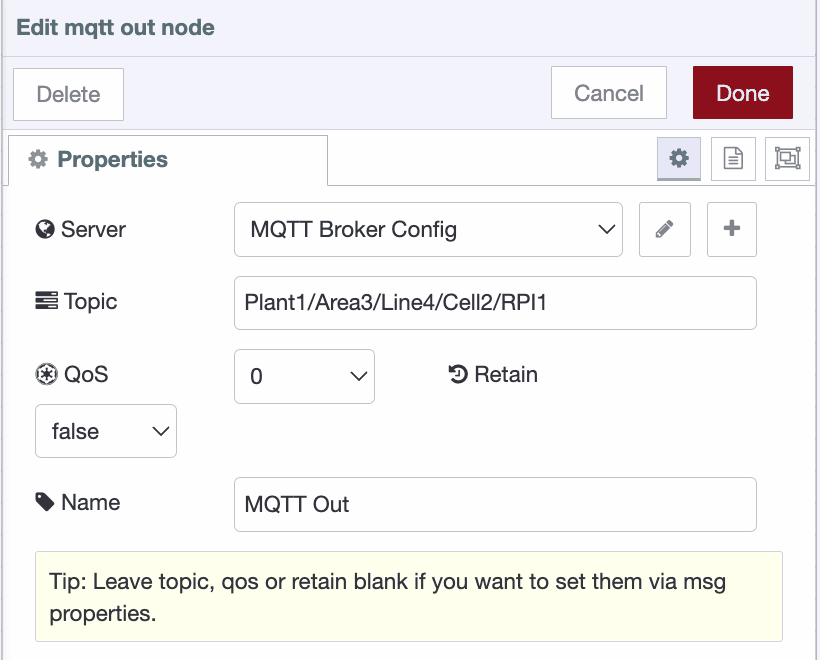This screenshot has height=660, width=820.
Task: Cancel editing the mqtt out node
Action: (608, 93)
